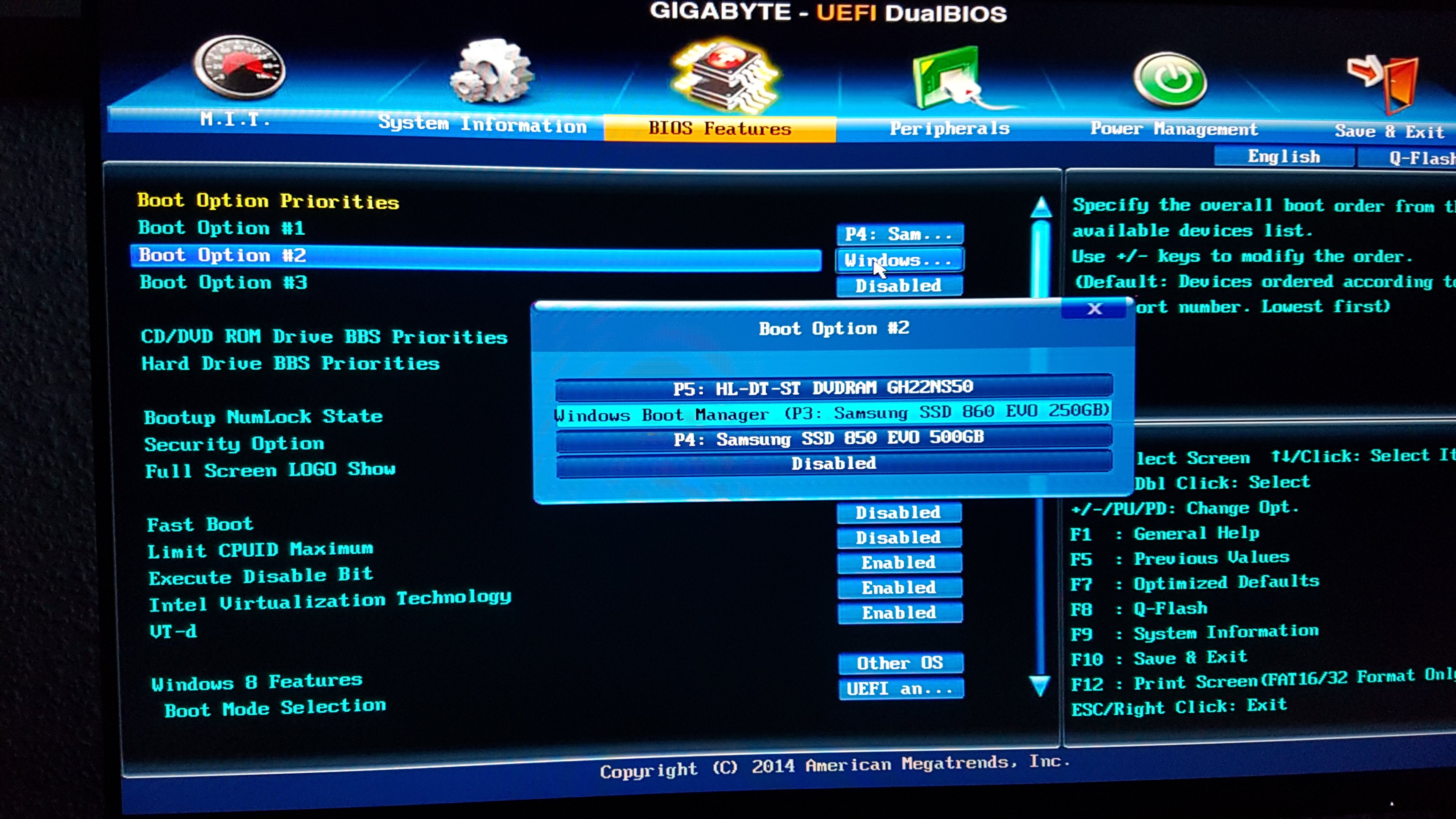Screen dimensions: 1456x819
Task: Close the Boot Option #2 popup
Action: pyautogui.click(x=1095, y=309)
